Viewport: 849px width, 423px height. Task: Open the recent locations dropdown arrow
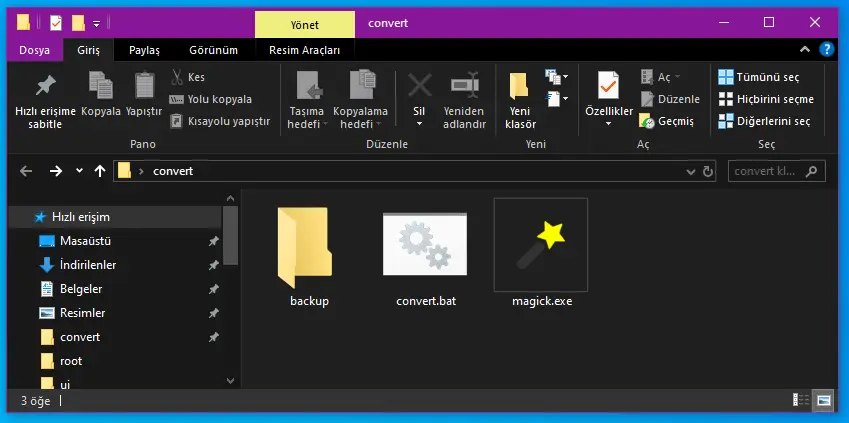(x=80, y=171)
